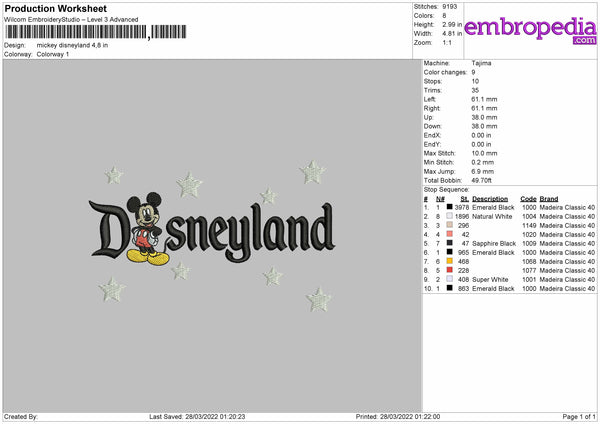Viewport: 600px width, 424px height.
Task: Click the pink swatch with code 1020
Action: tap(450, 234)
